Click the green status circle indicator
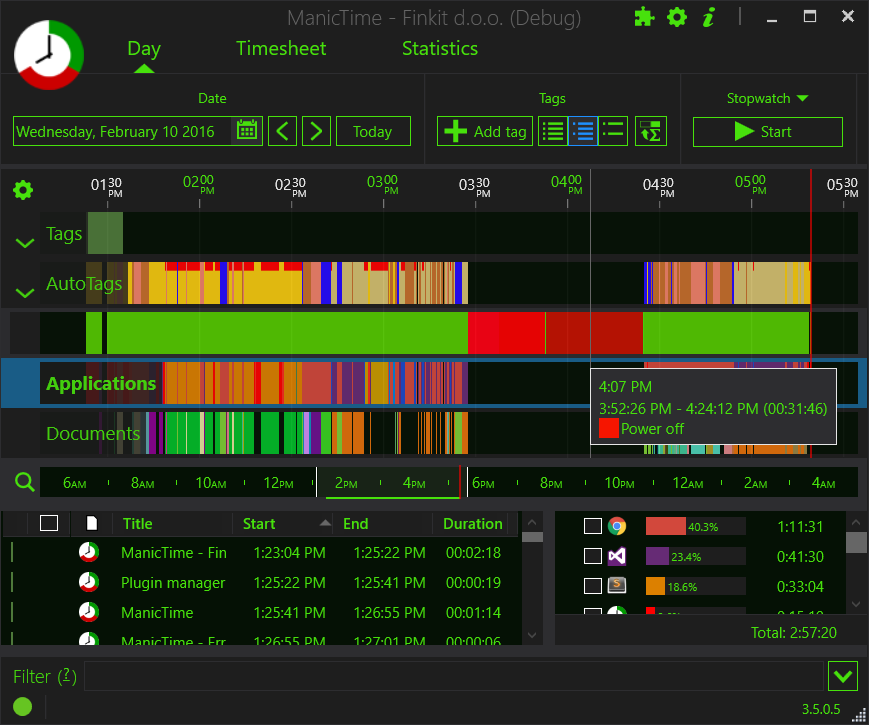 pos(23,707)
